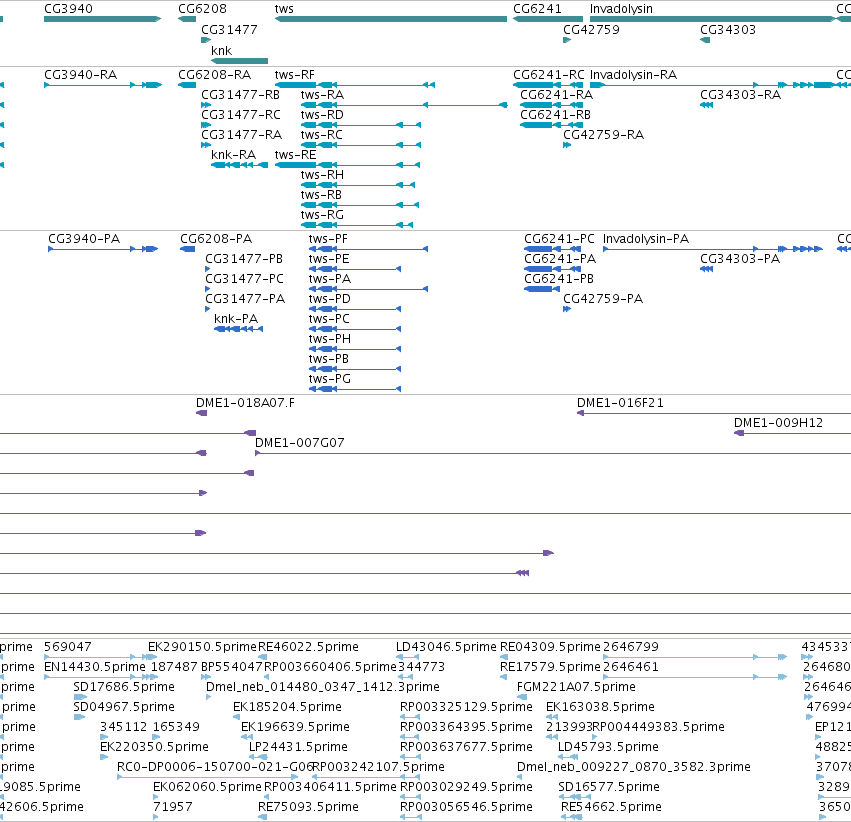Viewport: 851px width, 822px height.
Task: Click the CG6241-PC protein label
Action: (x=559, y=239)
